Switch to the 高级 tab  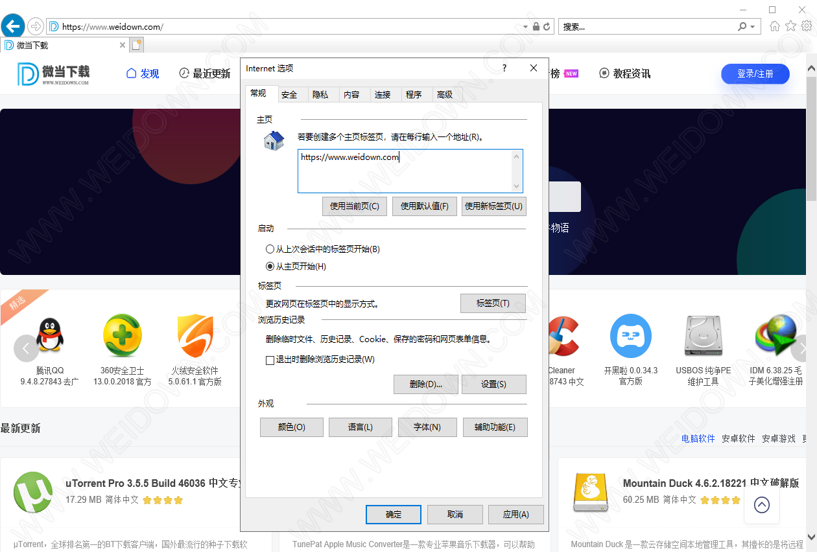point(444,94)
